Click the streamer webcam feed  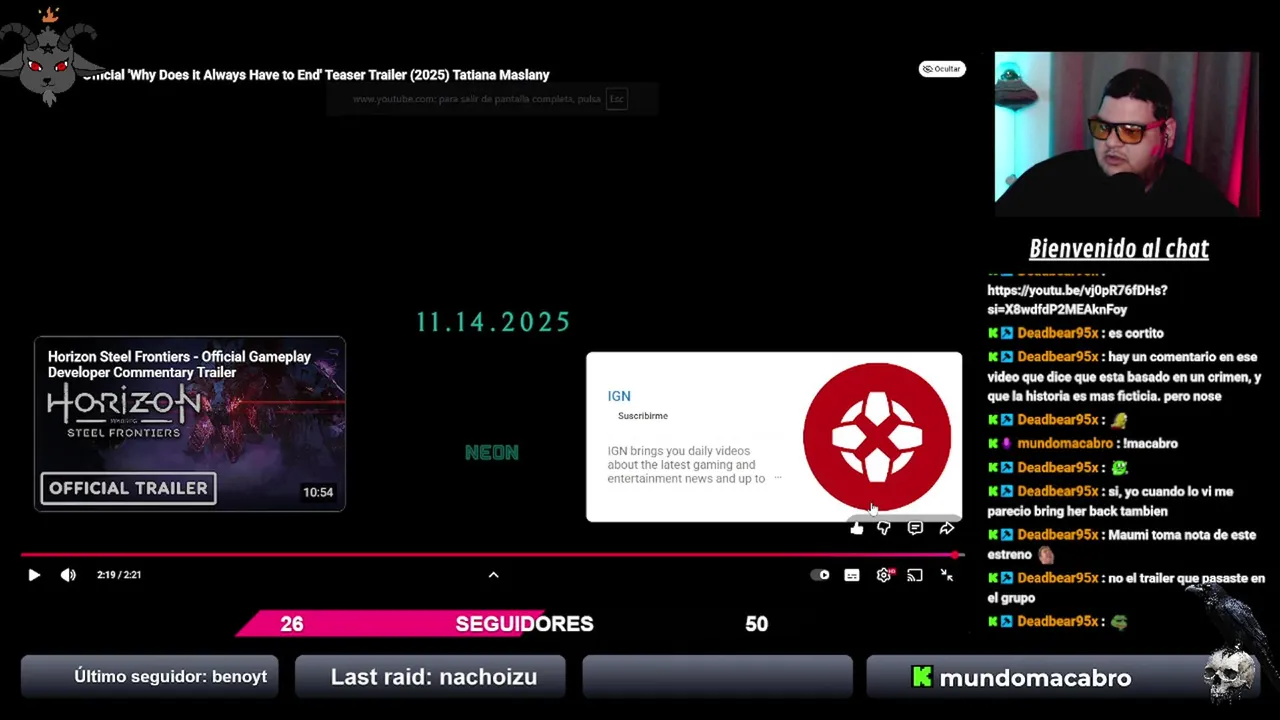click(1127, 133)
